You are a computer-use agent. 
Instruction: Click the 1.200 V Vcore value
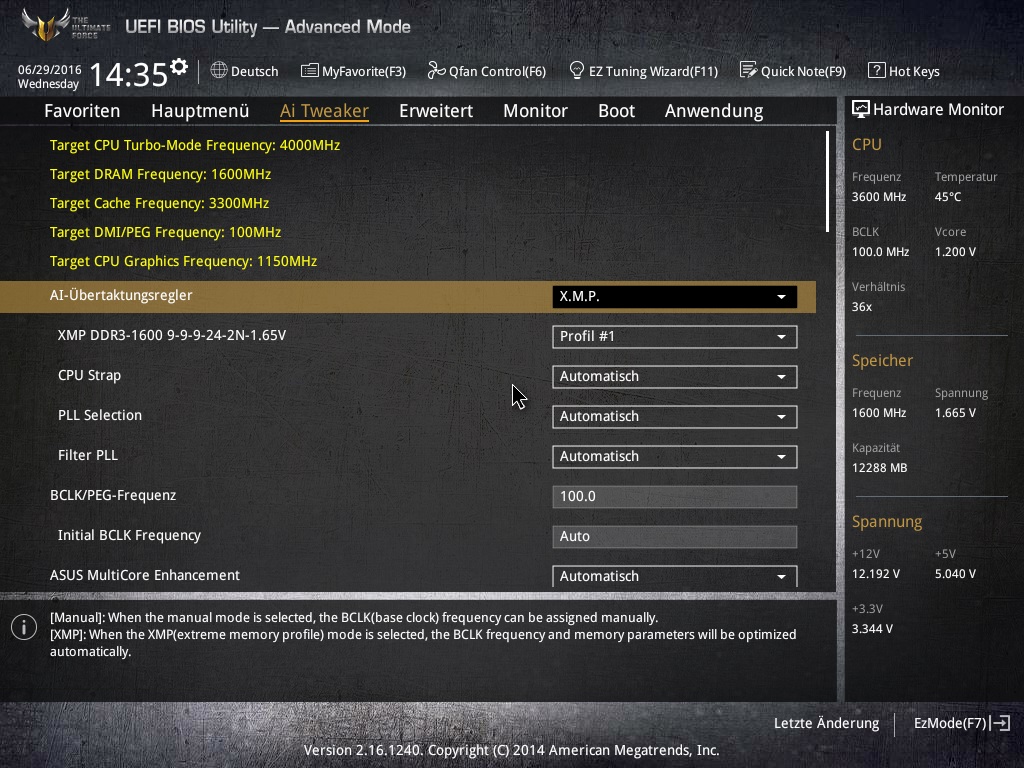[955, 251]
